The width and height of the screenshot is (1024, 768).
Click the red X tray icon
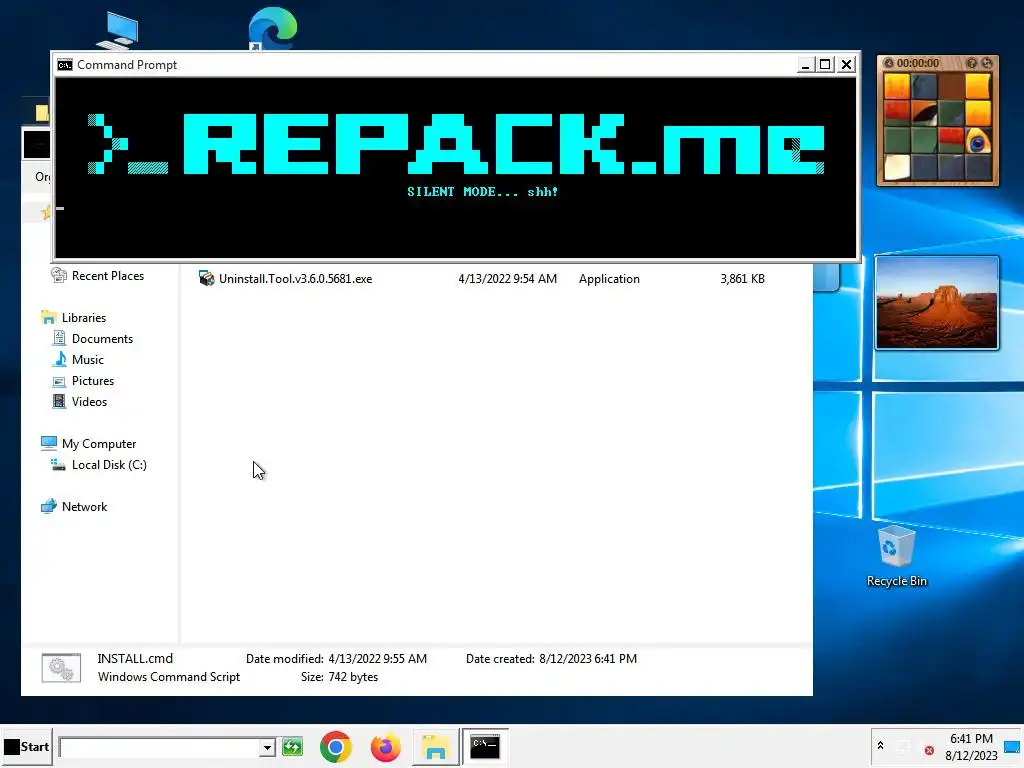point(929,750)
